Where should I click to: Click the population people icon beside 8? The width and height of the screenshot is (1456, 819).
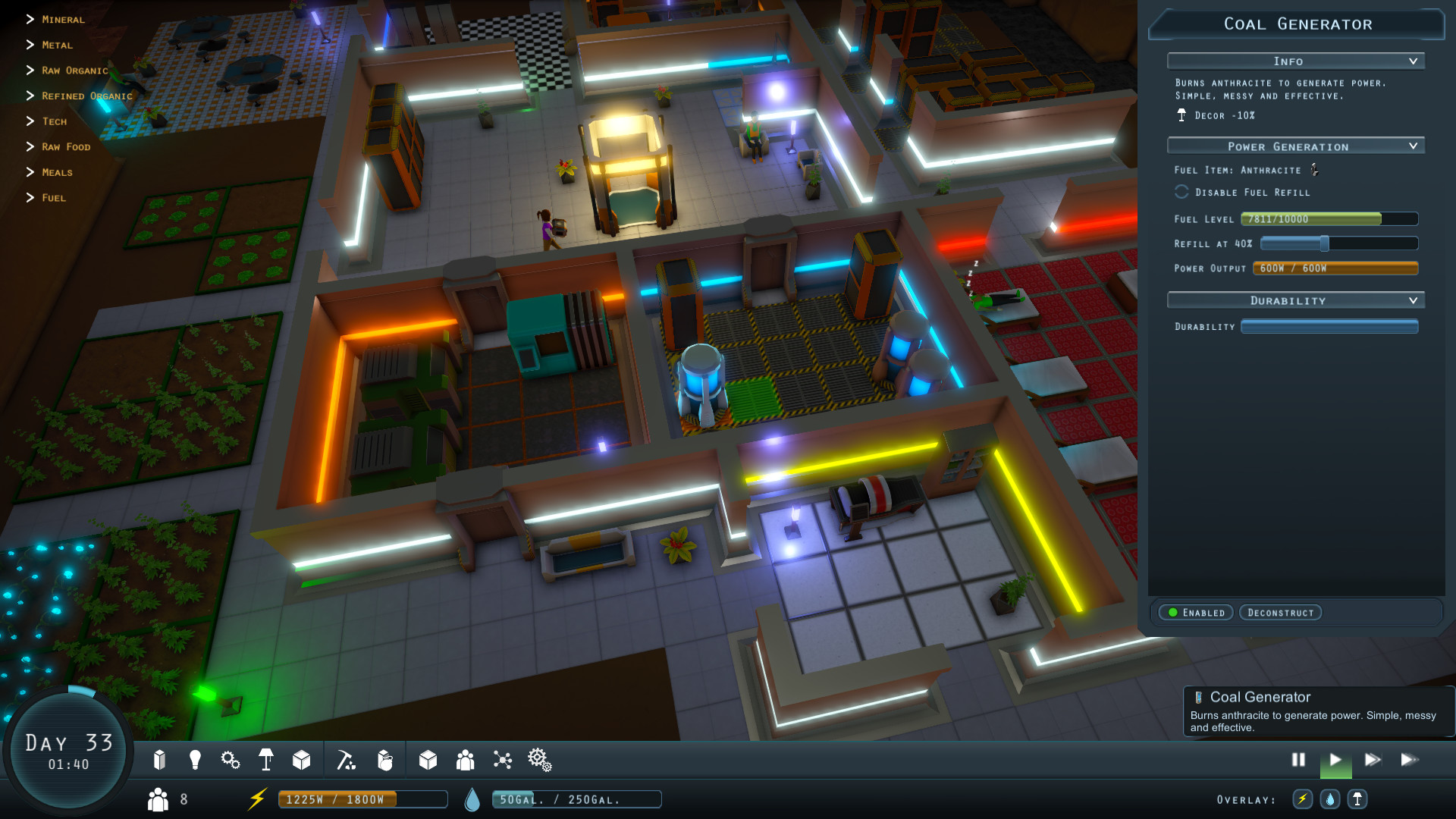(158, 799)
